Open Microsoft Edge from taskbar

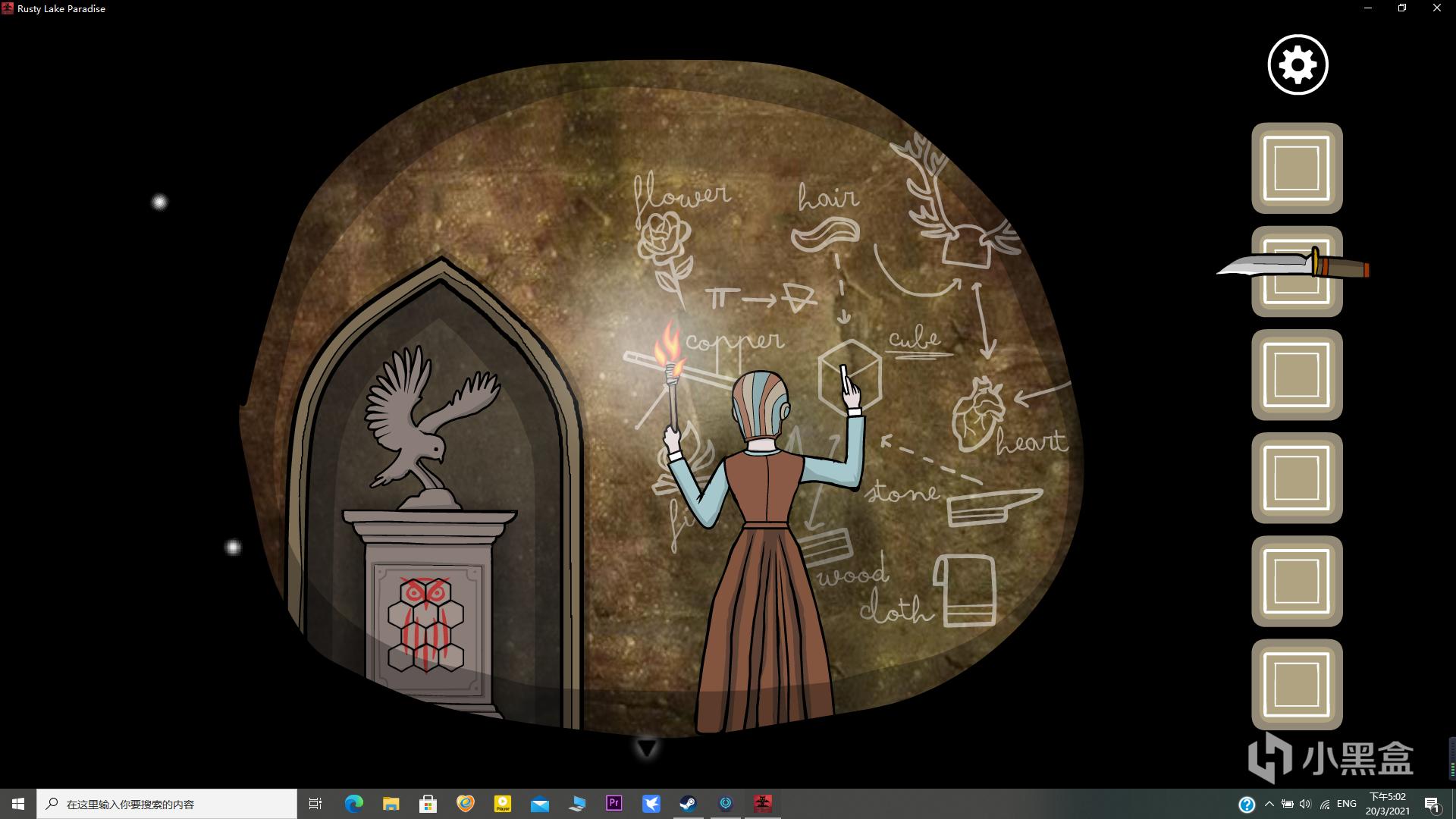tap(354, 804)
